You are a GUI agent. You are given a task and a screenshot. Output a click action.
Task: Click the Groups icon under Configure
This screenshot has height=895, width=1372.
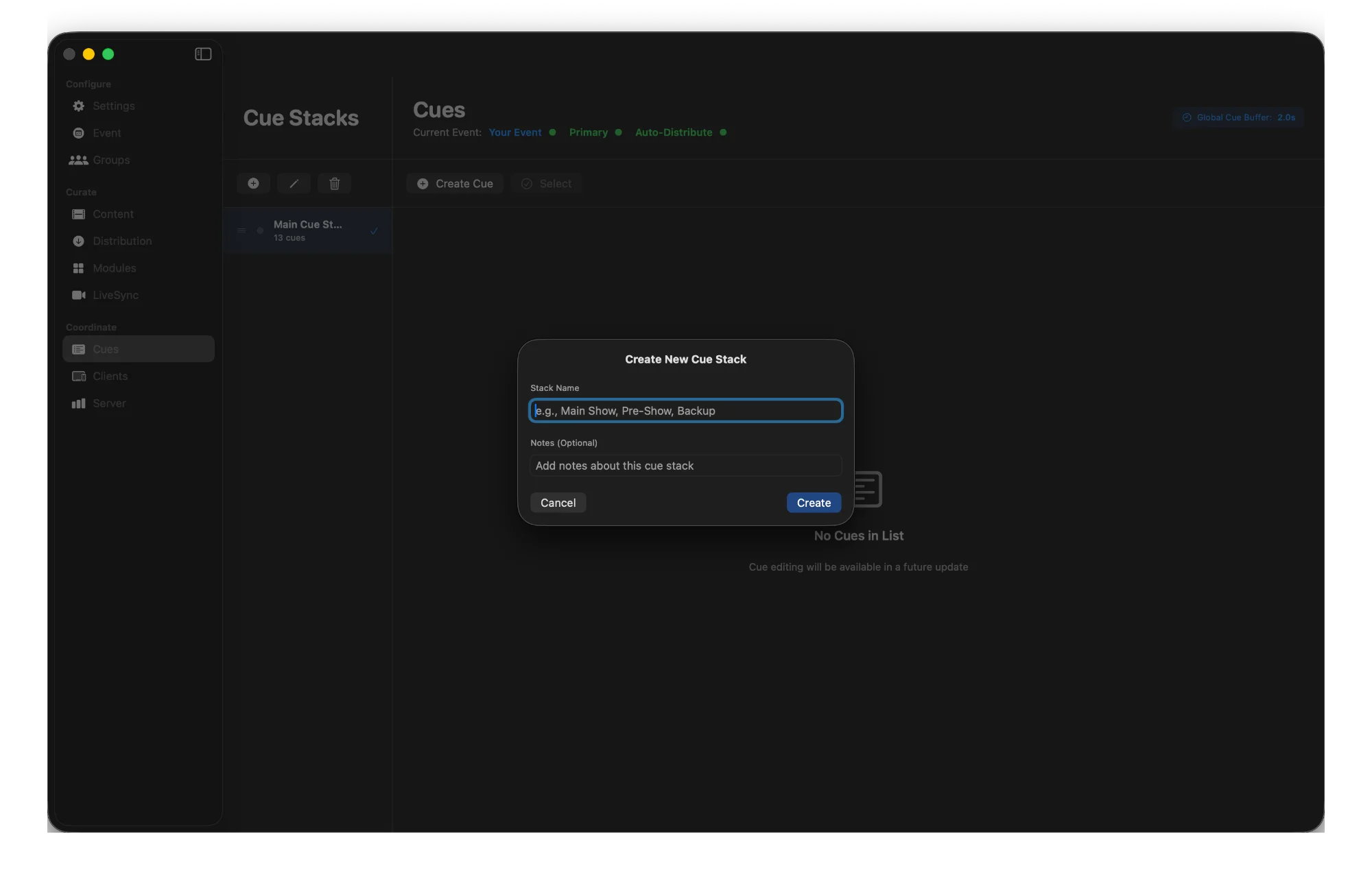coord(78,160)
